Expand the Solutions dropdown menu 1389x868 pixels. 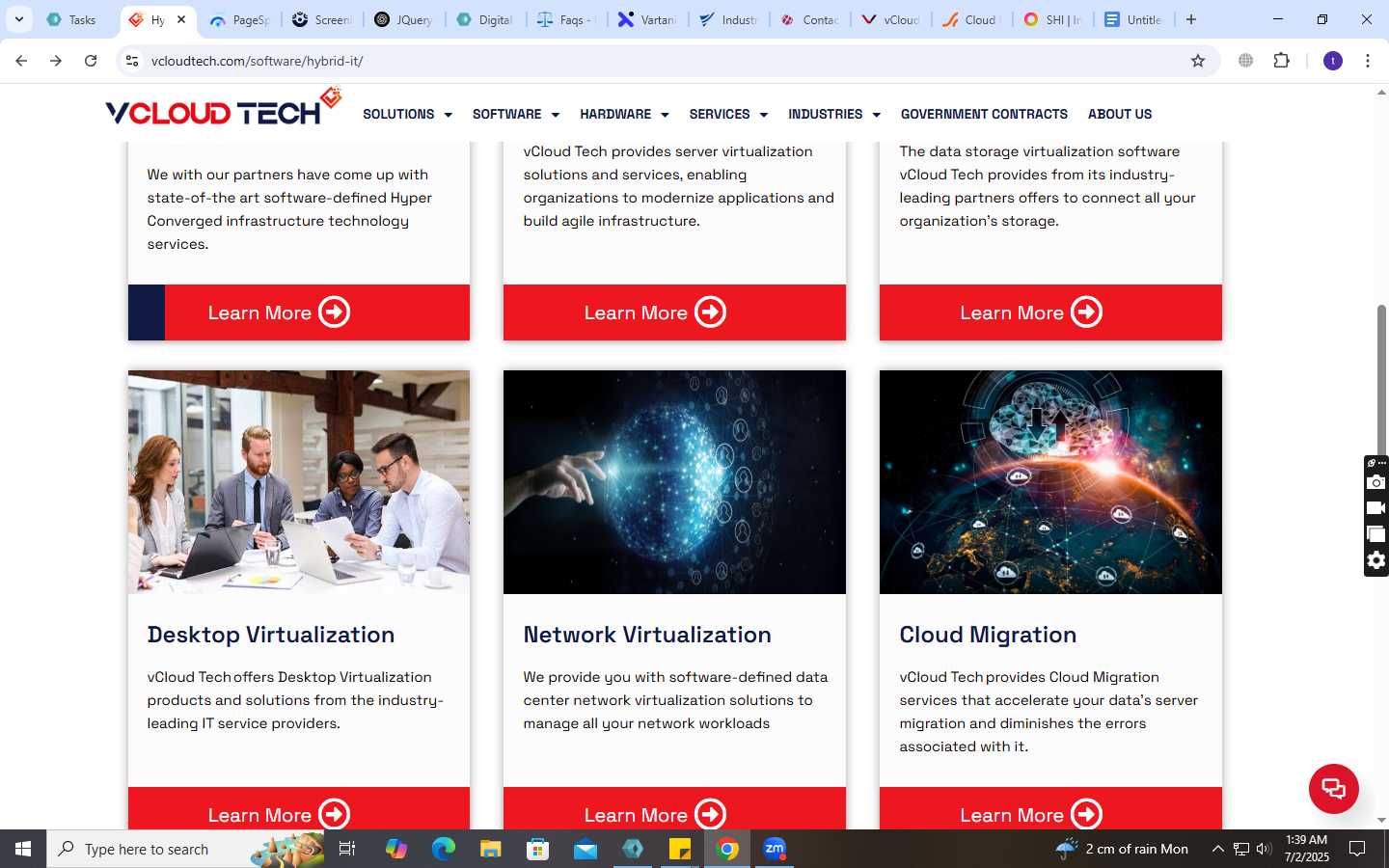[x=407, y=114]
